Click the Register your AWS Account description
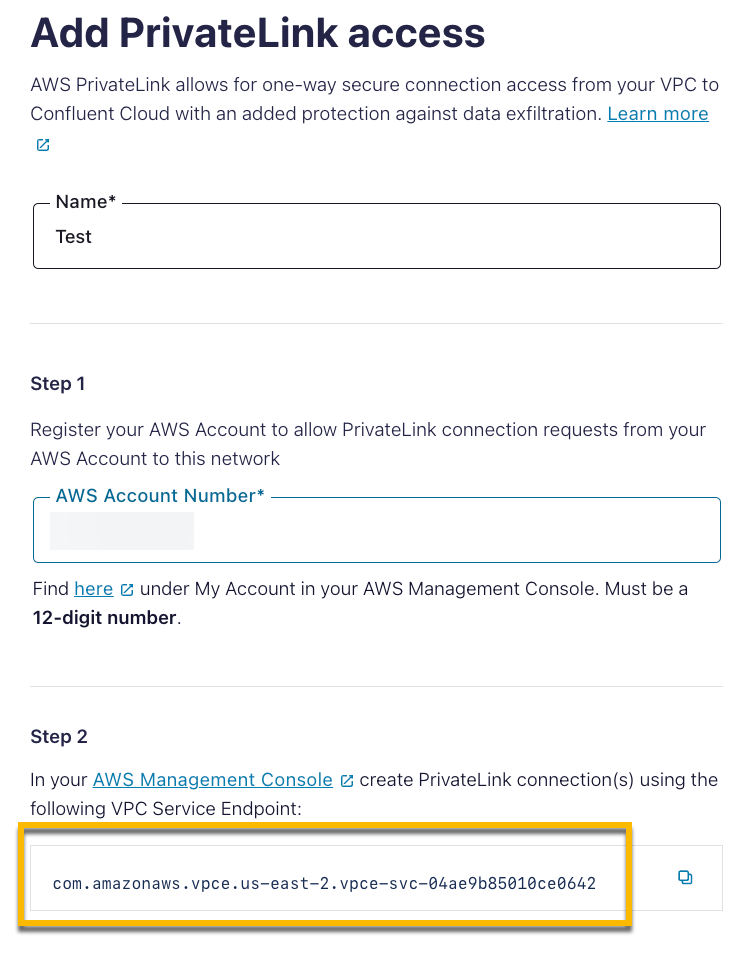Viewport: 754px width, 958px height. click(x=368, y=444)
